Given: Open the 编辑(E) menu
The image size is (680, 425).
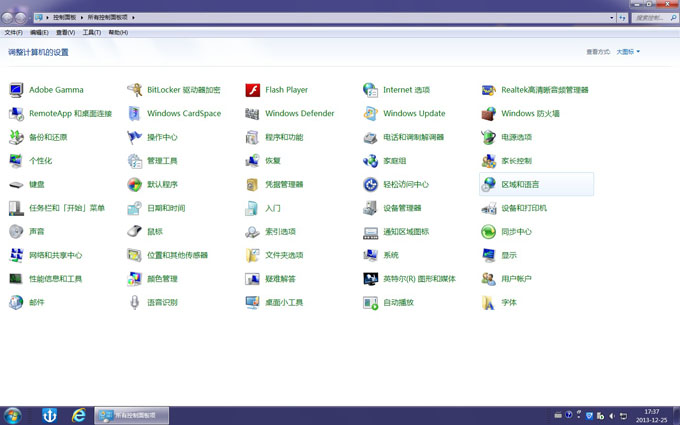Looking at the screenshot, I should 39,33.
